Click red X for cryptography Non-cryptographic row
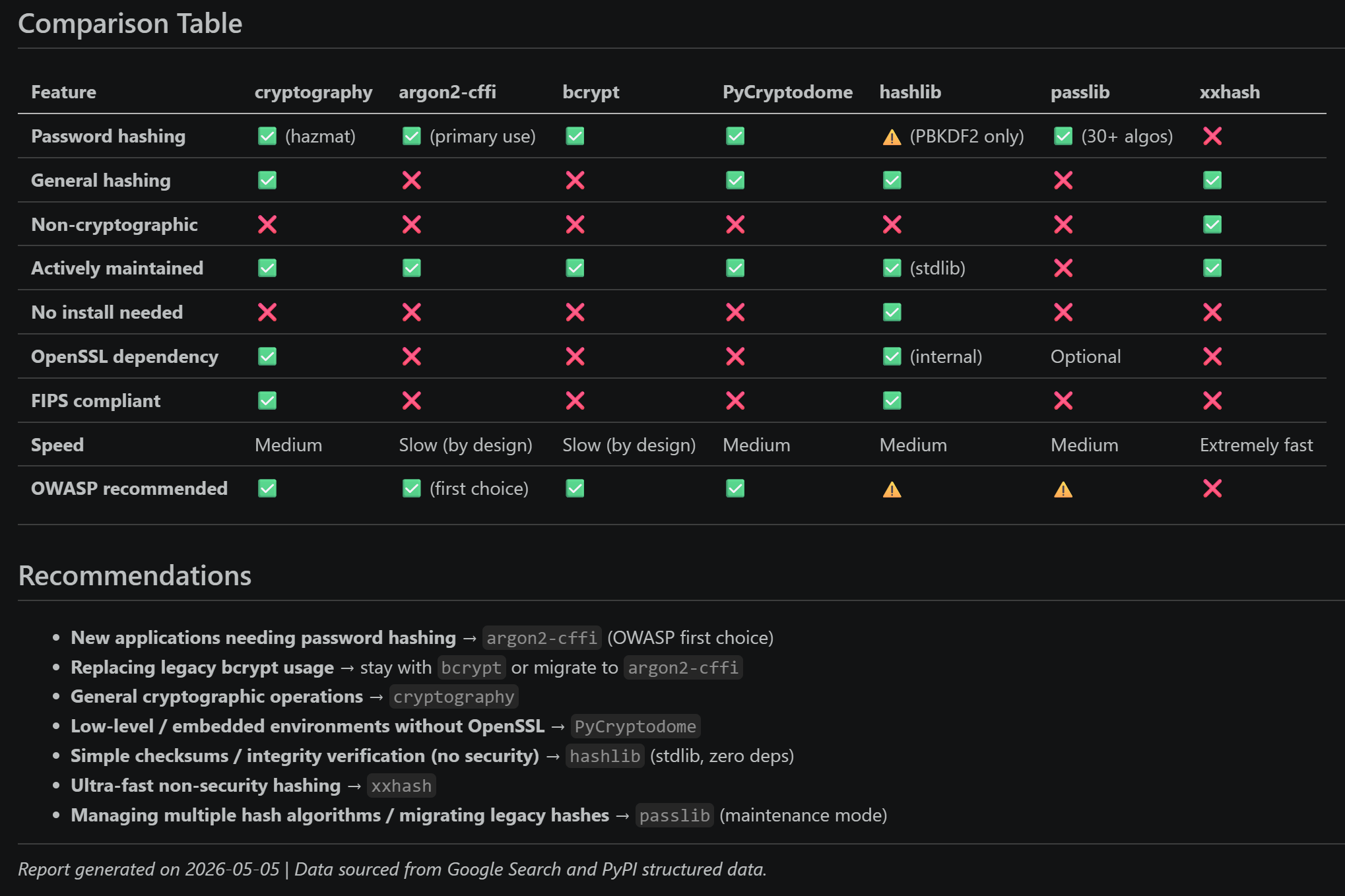Viewport: 1345px width, 896px height. pos(267,224)
